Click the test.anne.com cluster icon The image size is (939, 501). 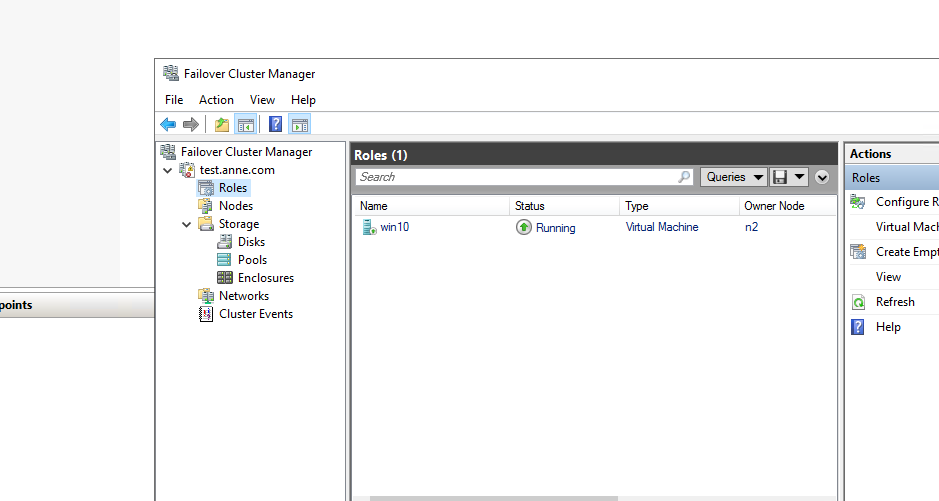point(187,170)
